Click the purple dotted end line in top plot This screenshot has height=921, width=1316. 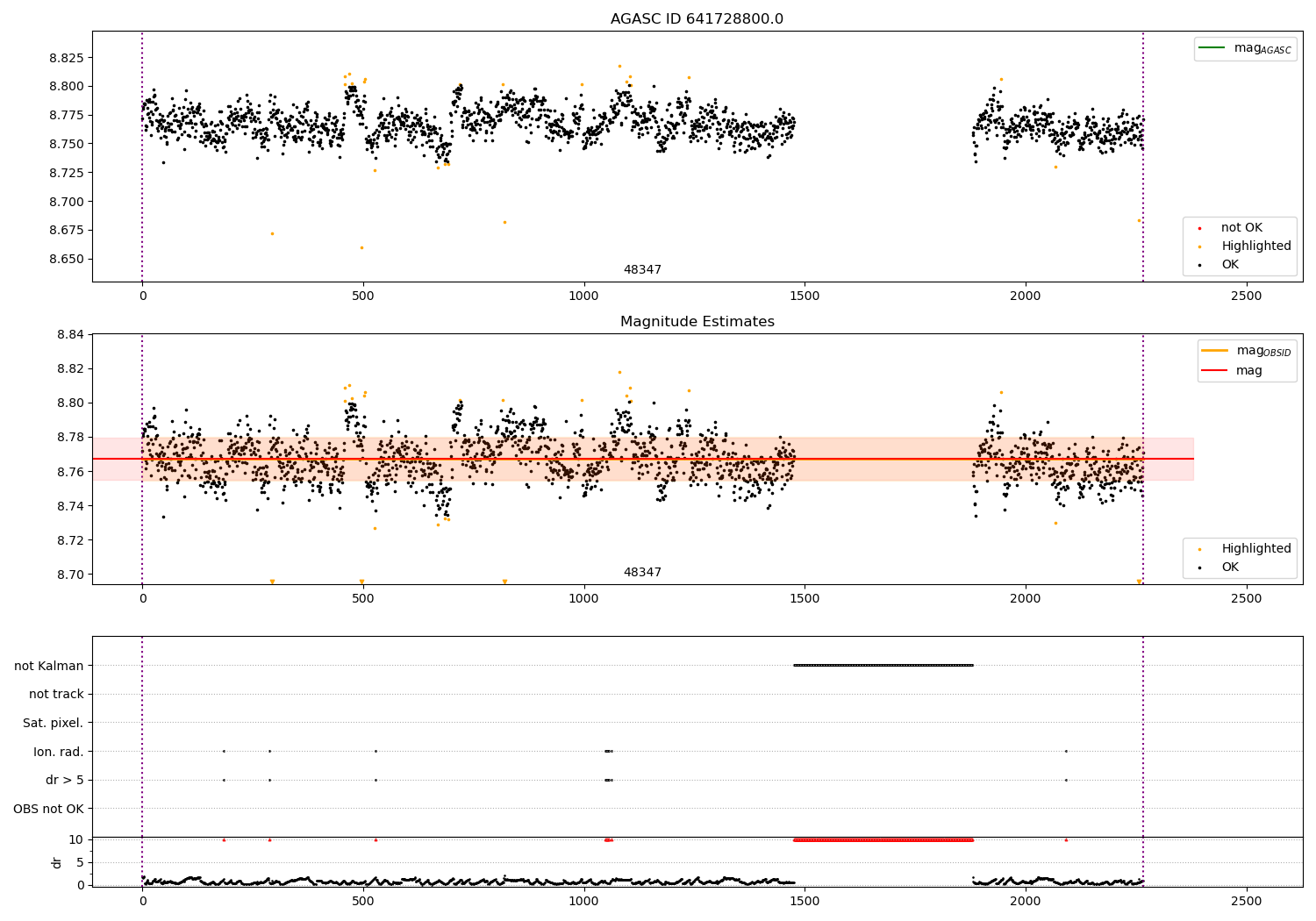point(1143,156)
